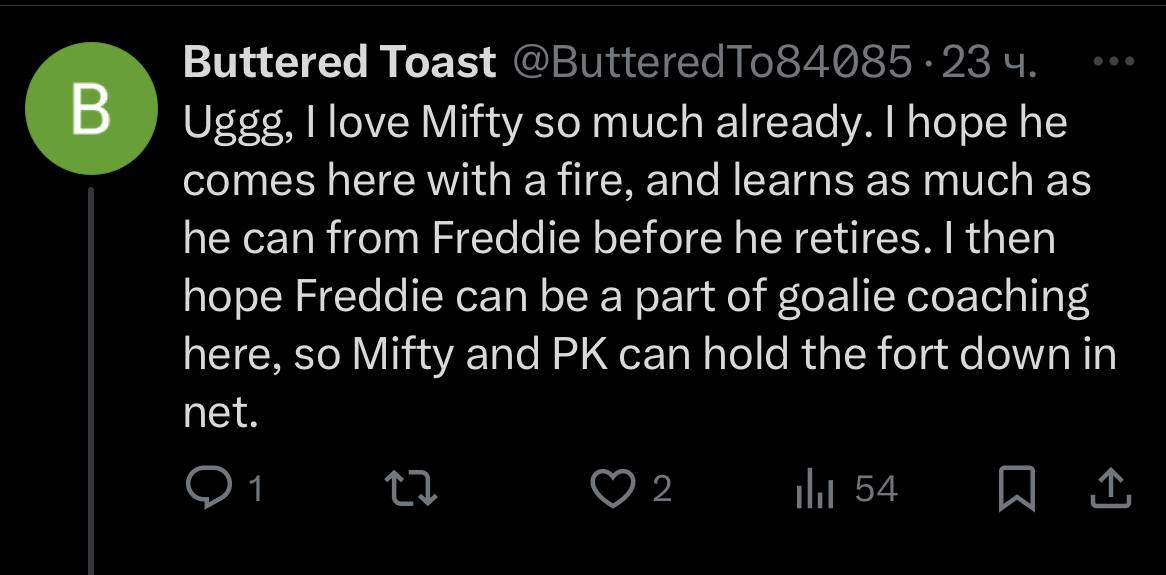Click the like count number 2
The width and height of the screenshot is (1166, 575).
point(661,489)
